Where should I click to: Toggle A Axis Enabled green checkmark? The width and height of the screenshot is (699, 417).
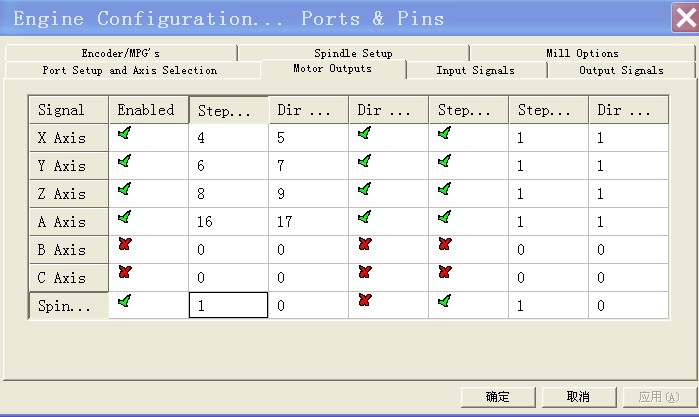click(124, 217)
